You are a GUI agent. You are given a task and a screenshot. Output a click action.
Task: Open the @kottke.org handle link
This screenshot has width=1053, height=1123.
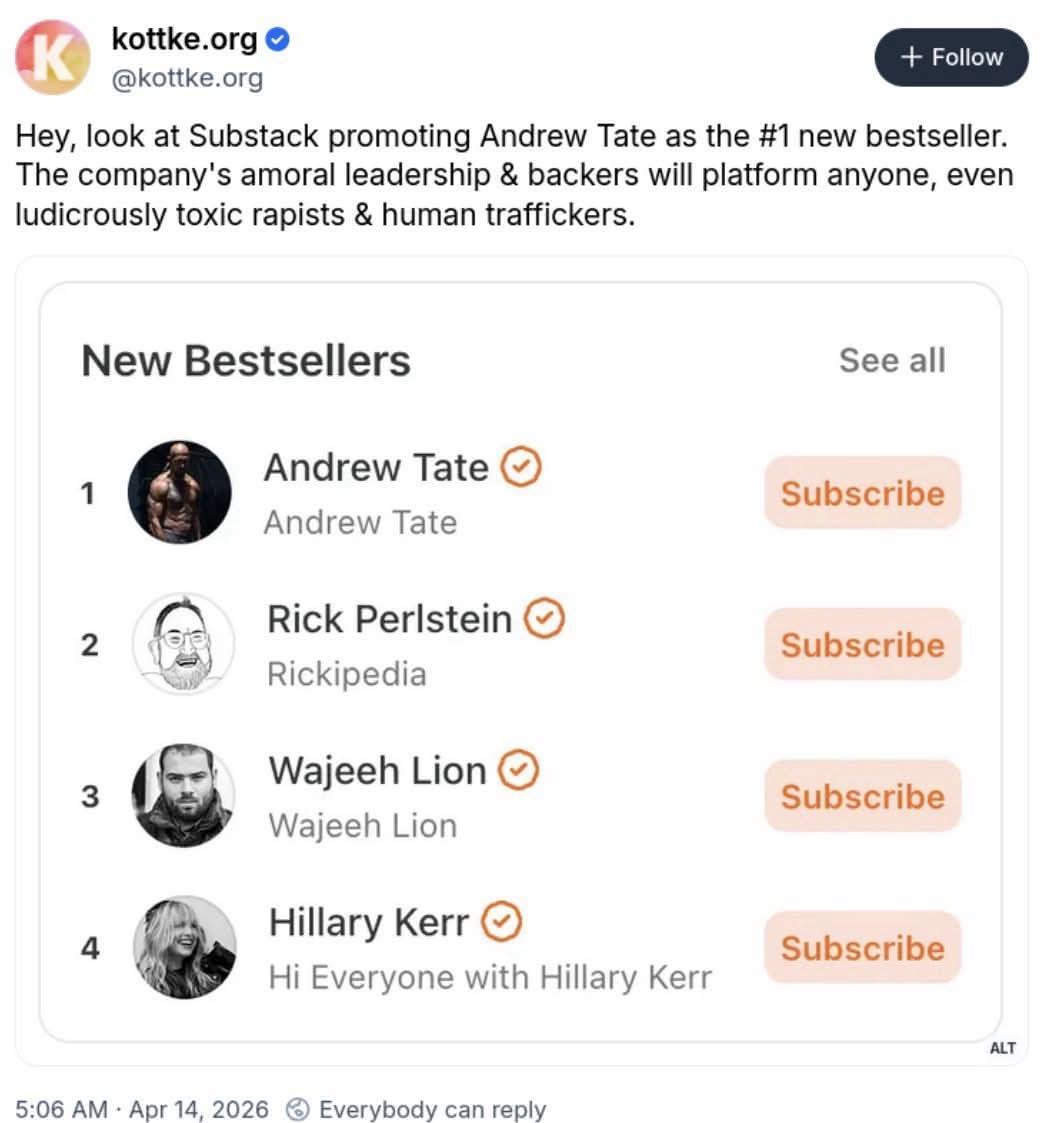click(187, 77)
